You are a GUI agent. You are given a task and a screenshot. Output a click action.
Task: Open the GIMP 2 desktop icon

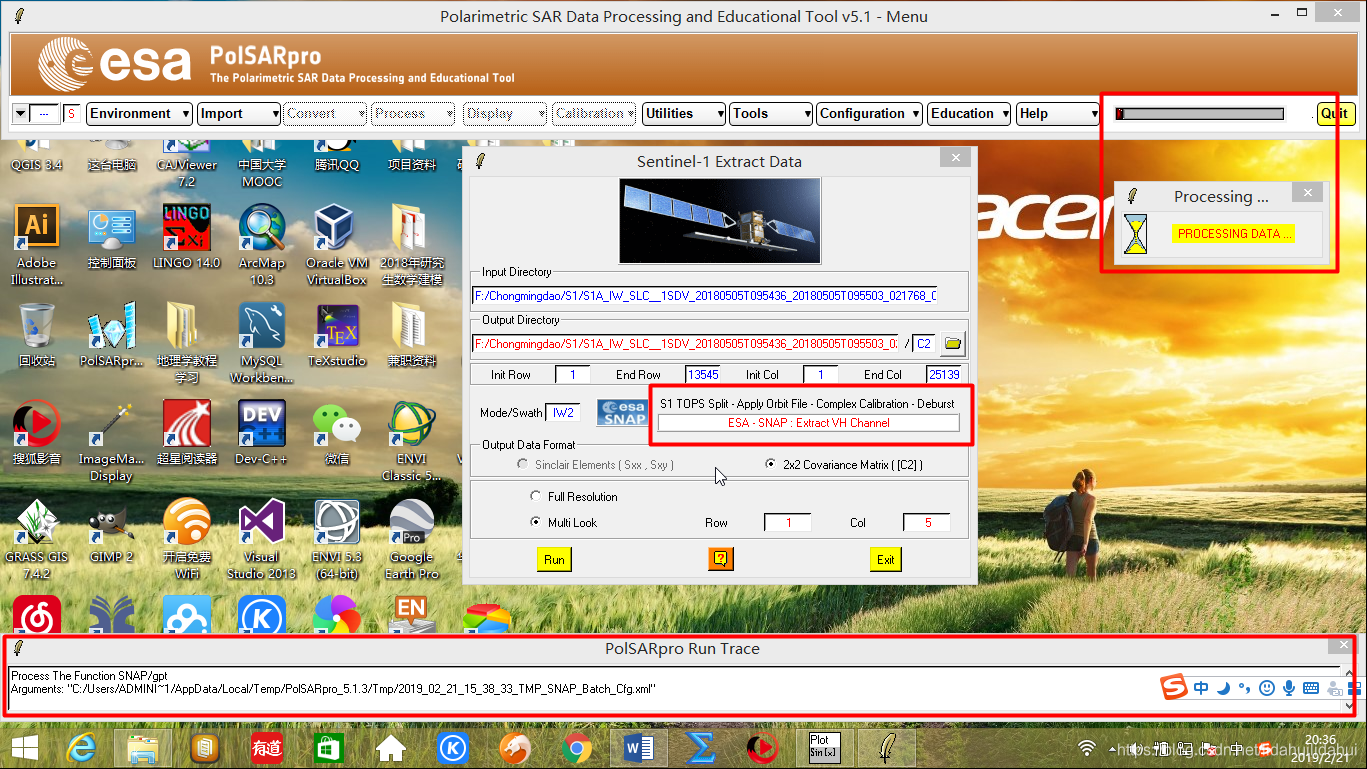pos(112,531)
